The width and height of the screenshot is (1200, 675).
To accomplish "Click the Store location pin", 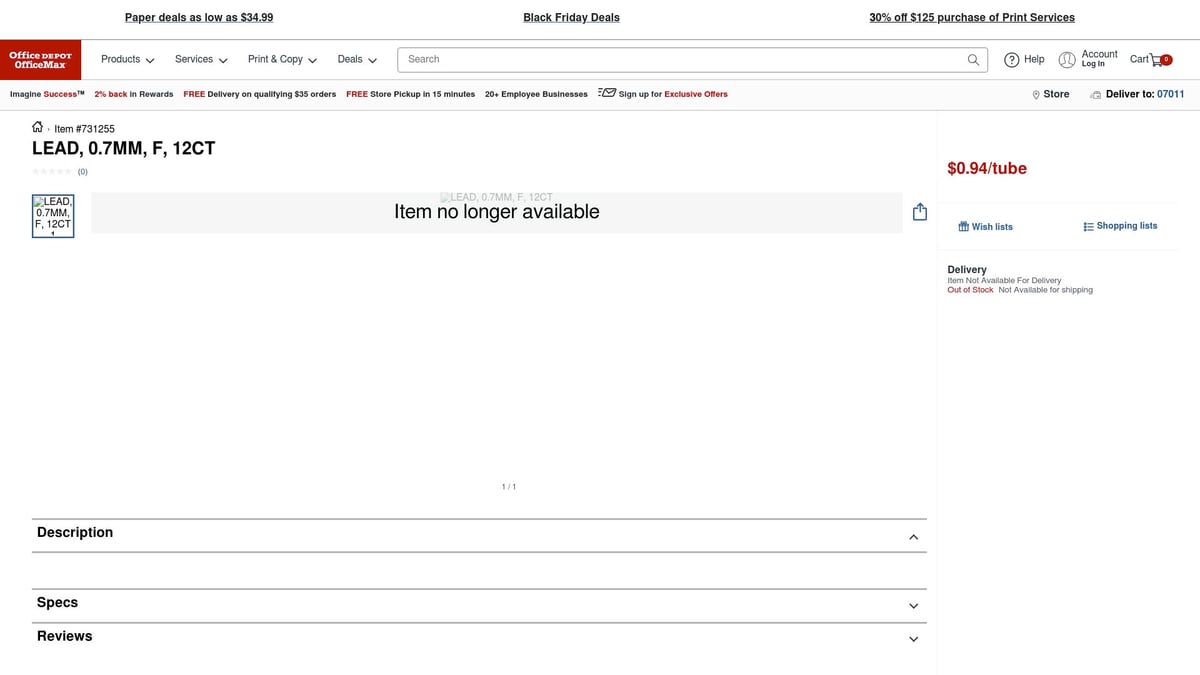I will click(x=1036, y=95).
